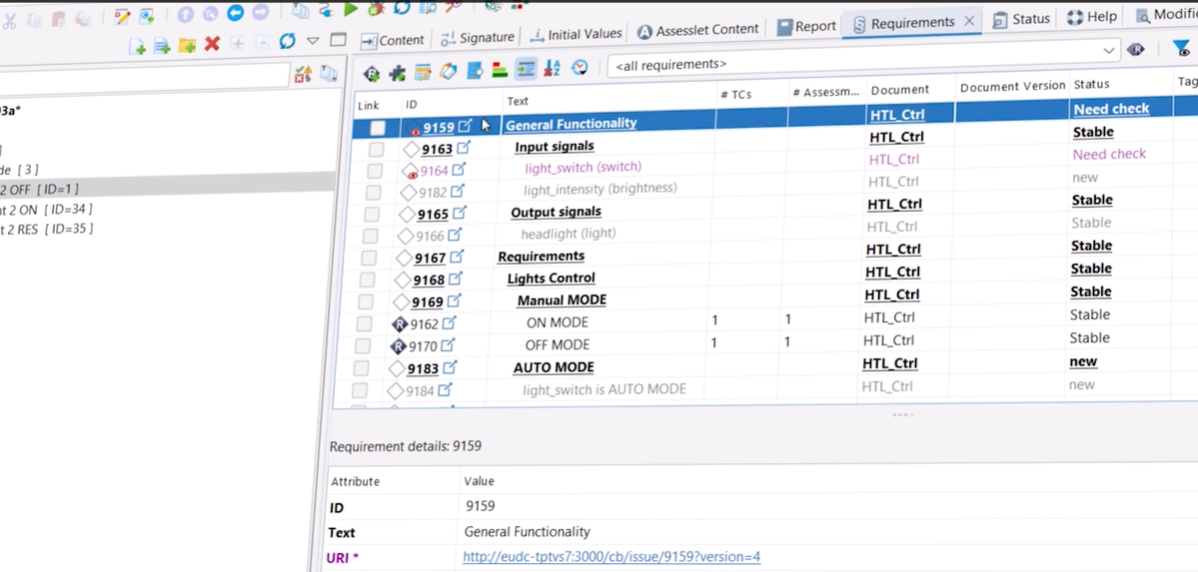Click HTL_Ctrl document link in Lights Control row

pos(892,272)
